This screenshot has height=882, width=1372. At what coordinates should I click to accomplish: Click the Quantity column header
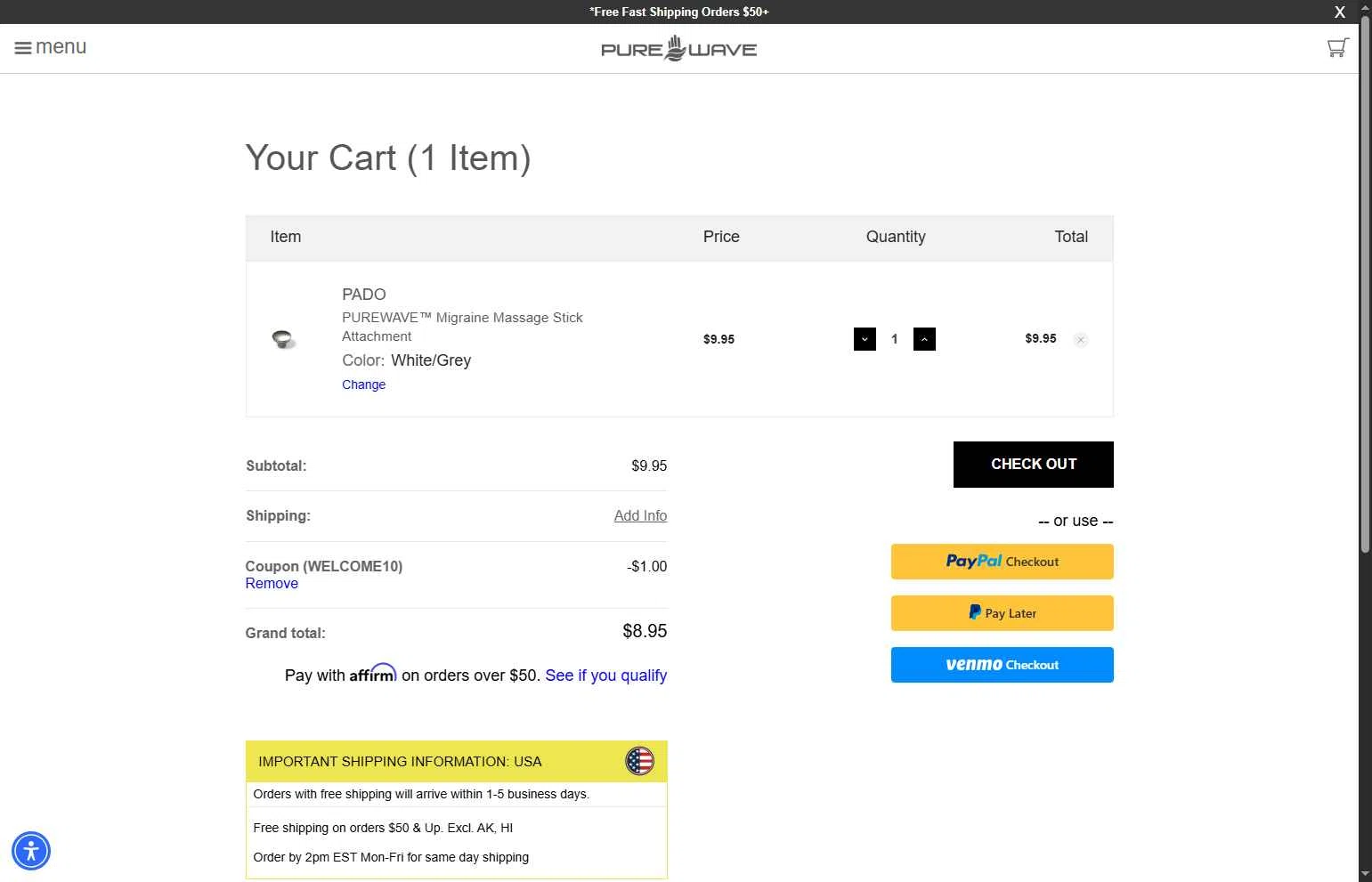896,237
